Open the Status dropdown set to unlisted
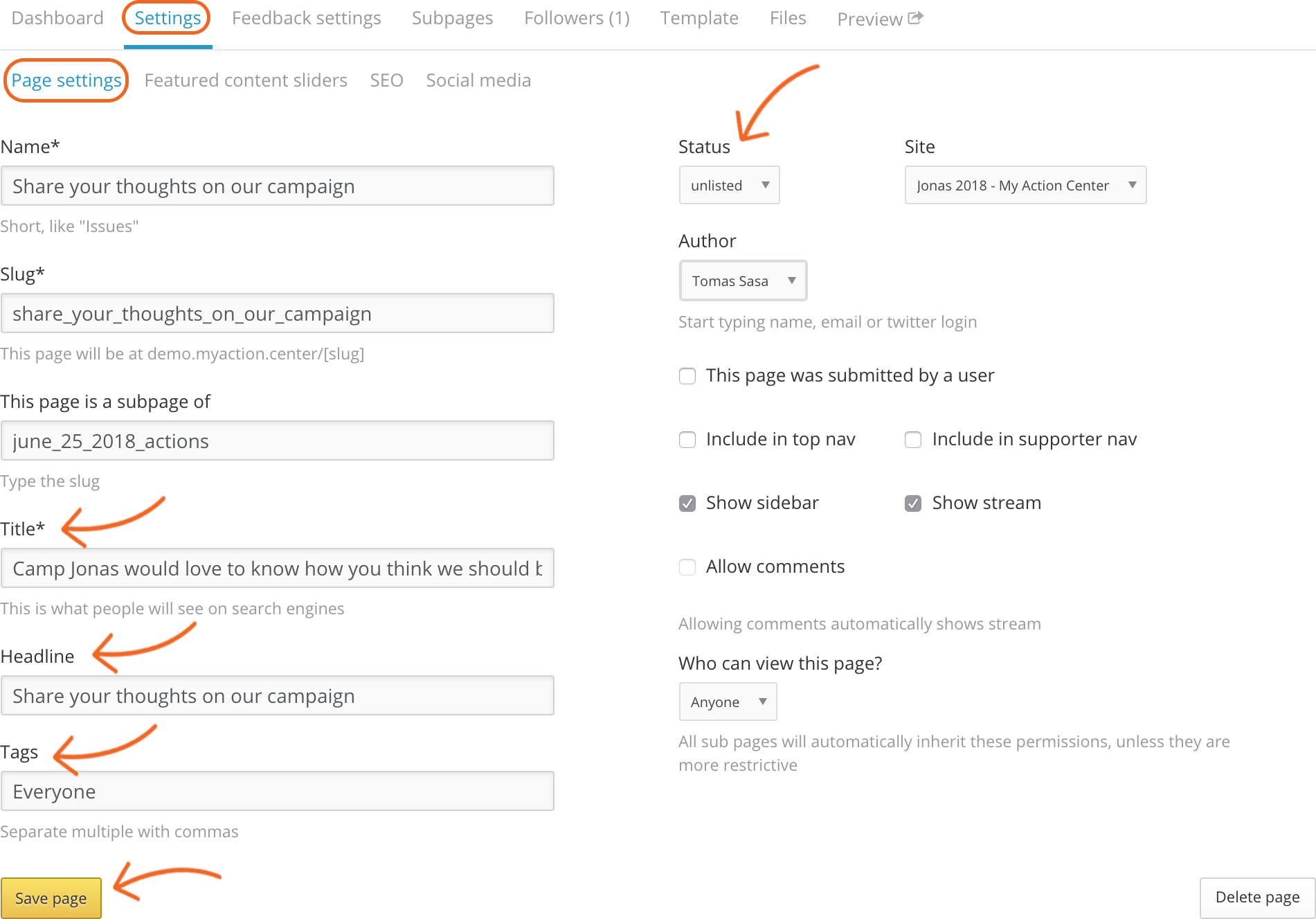 pyautogui.click(x=729, y=186)
